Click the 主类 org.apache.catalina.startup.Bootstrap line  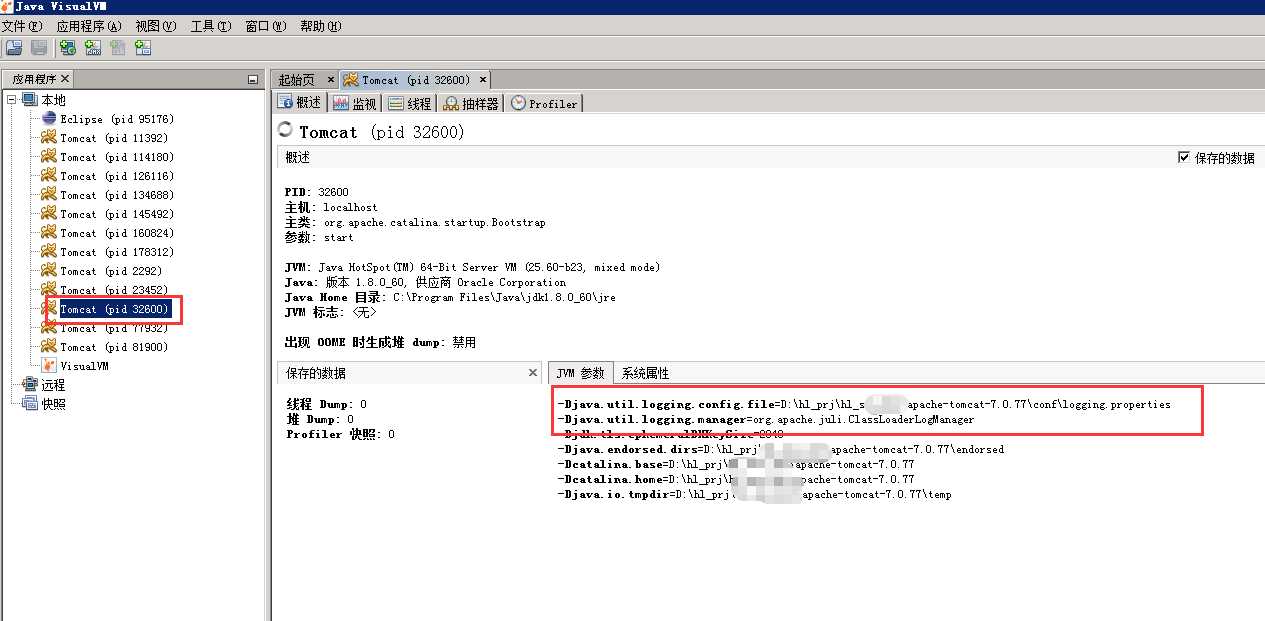[415, 222]
